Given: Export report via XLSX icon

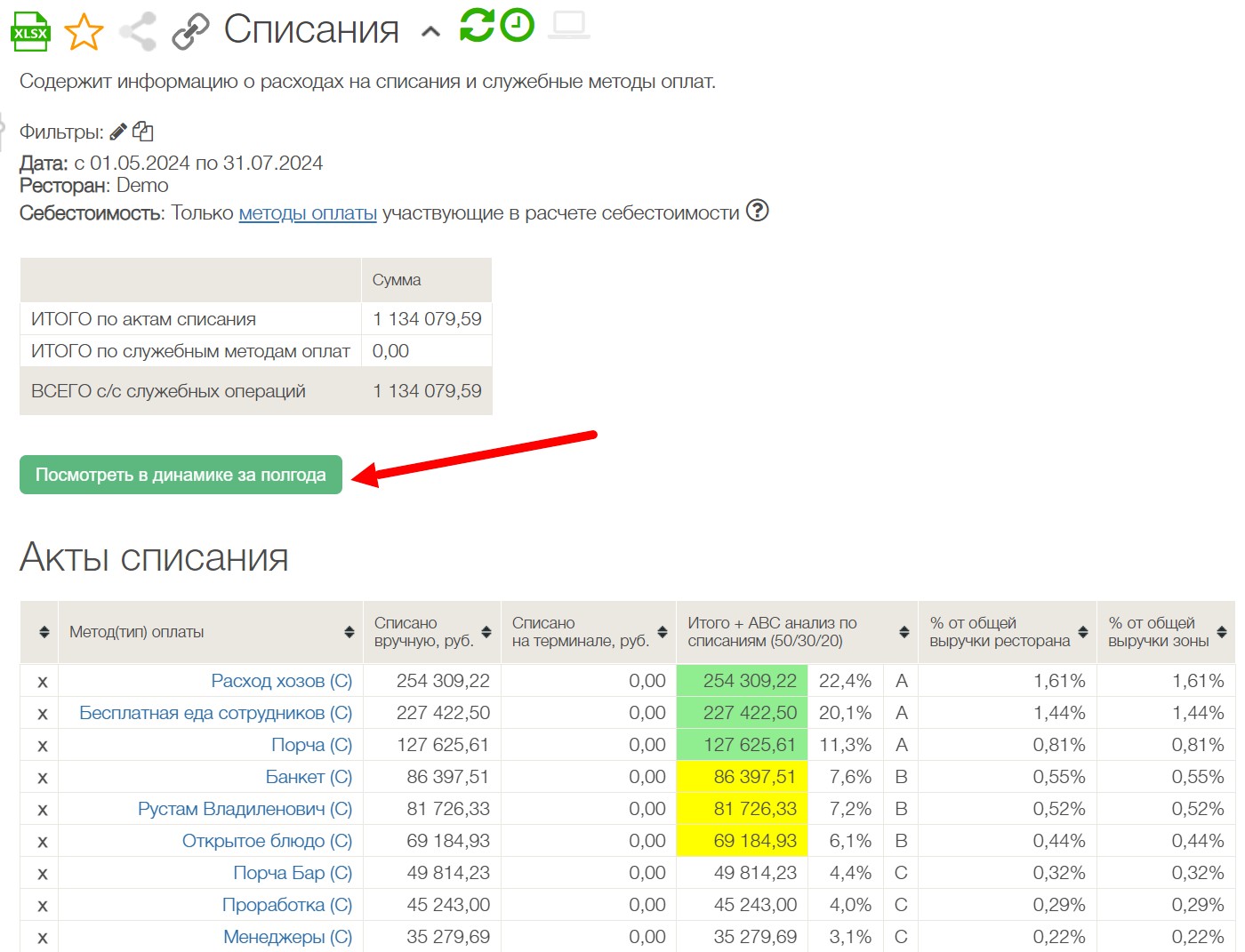Looking at the screenshot, I should click(x=30, y=31).
